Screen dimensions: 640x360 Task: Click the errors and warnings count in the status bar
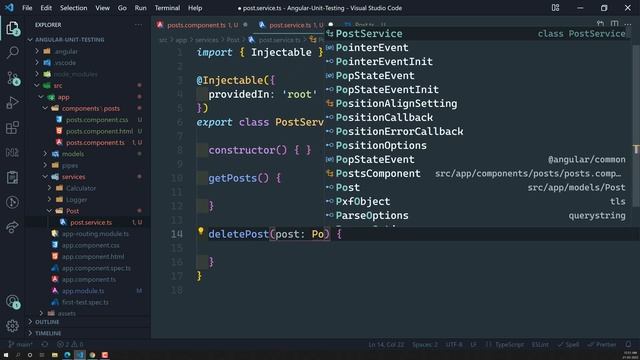(x=70, y=344)
